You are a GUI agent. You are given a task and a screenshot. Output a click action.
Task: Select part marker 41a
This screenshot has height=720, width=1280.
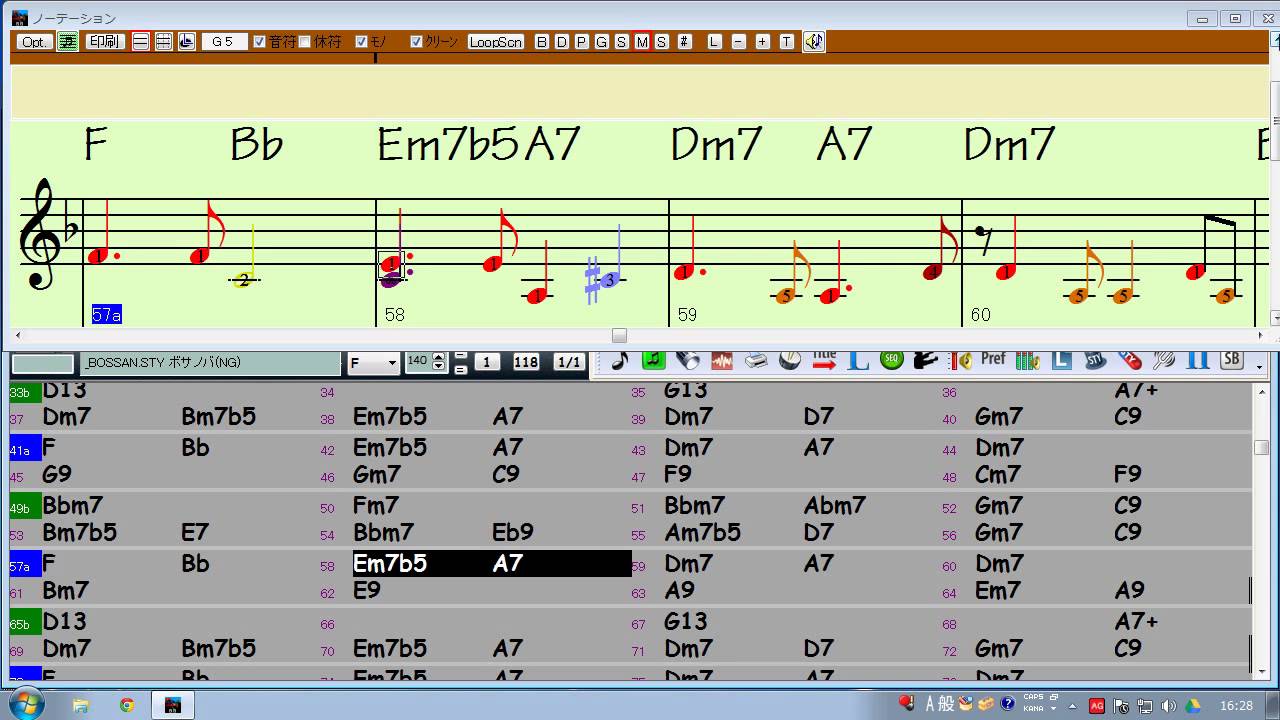point(25,448)
